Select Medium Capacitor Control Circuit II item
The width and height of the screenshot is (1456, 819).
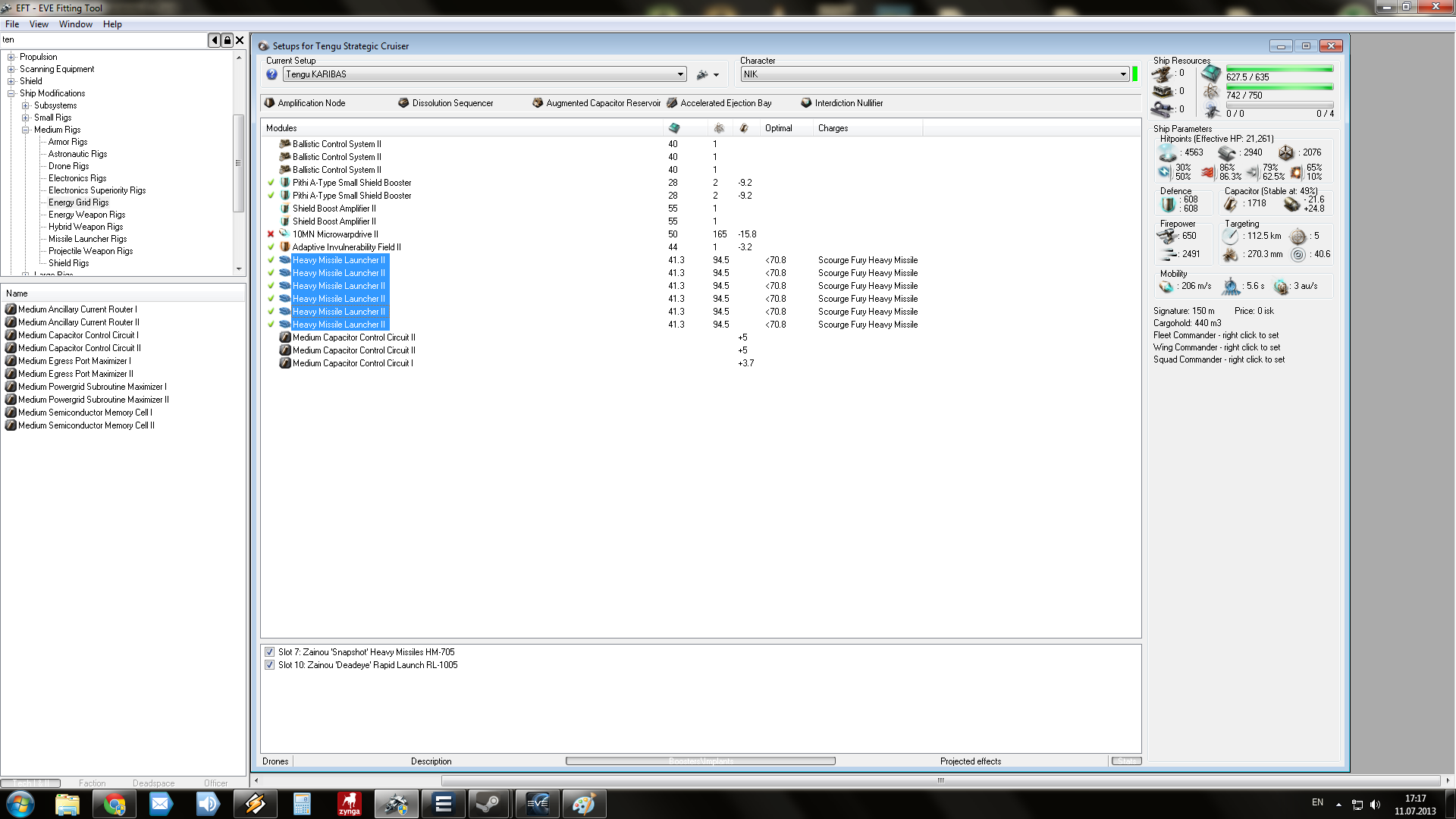[x=79, y=348]
